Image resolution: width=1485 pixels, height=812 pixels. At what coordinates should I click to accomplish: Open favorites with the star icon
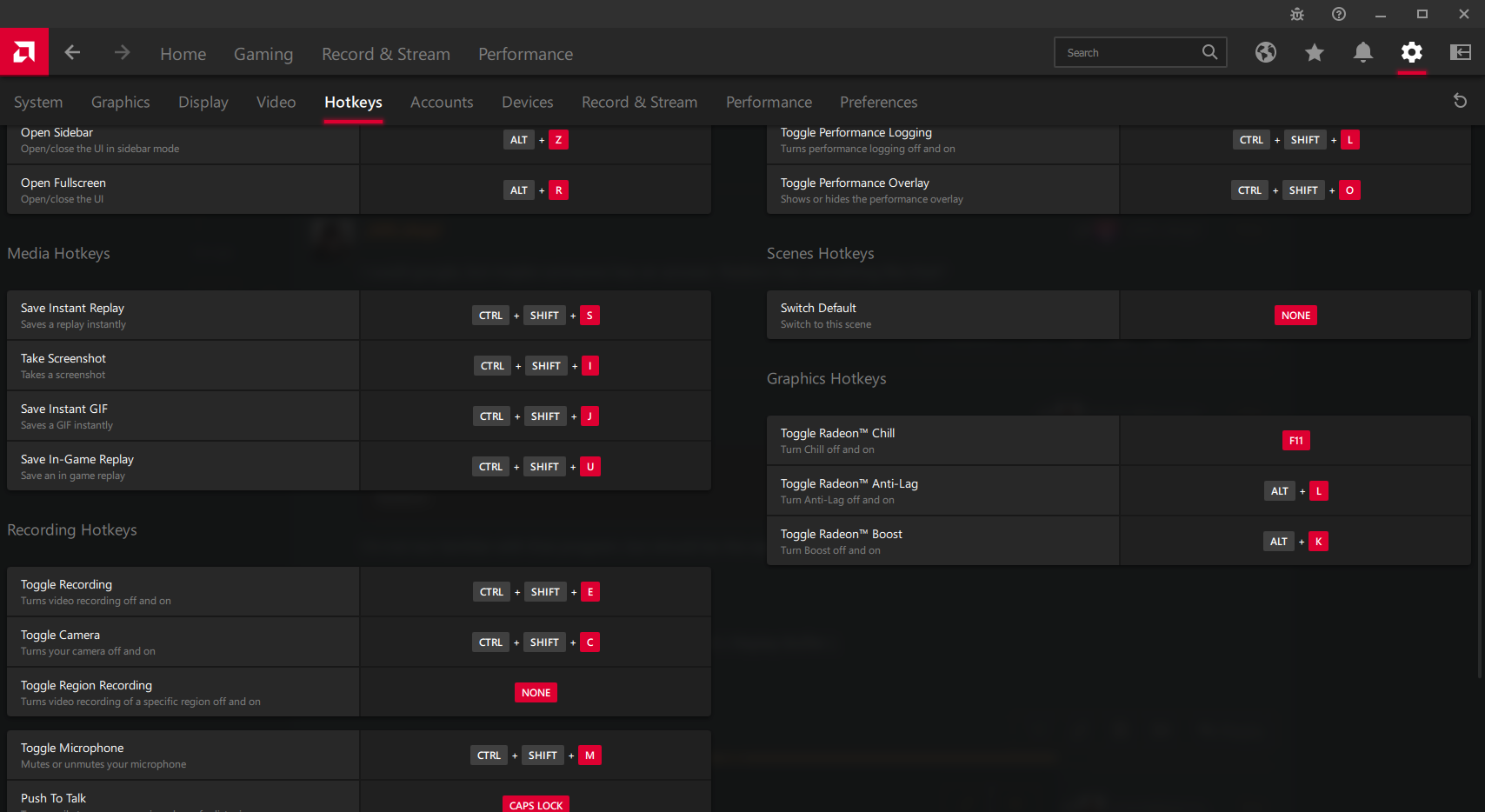coord(1315,53)
